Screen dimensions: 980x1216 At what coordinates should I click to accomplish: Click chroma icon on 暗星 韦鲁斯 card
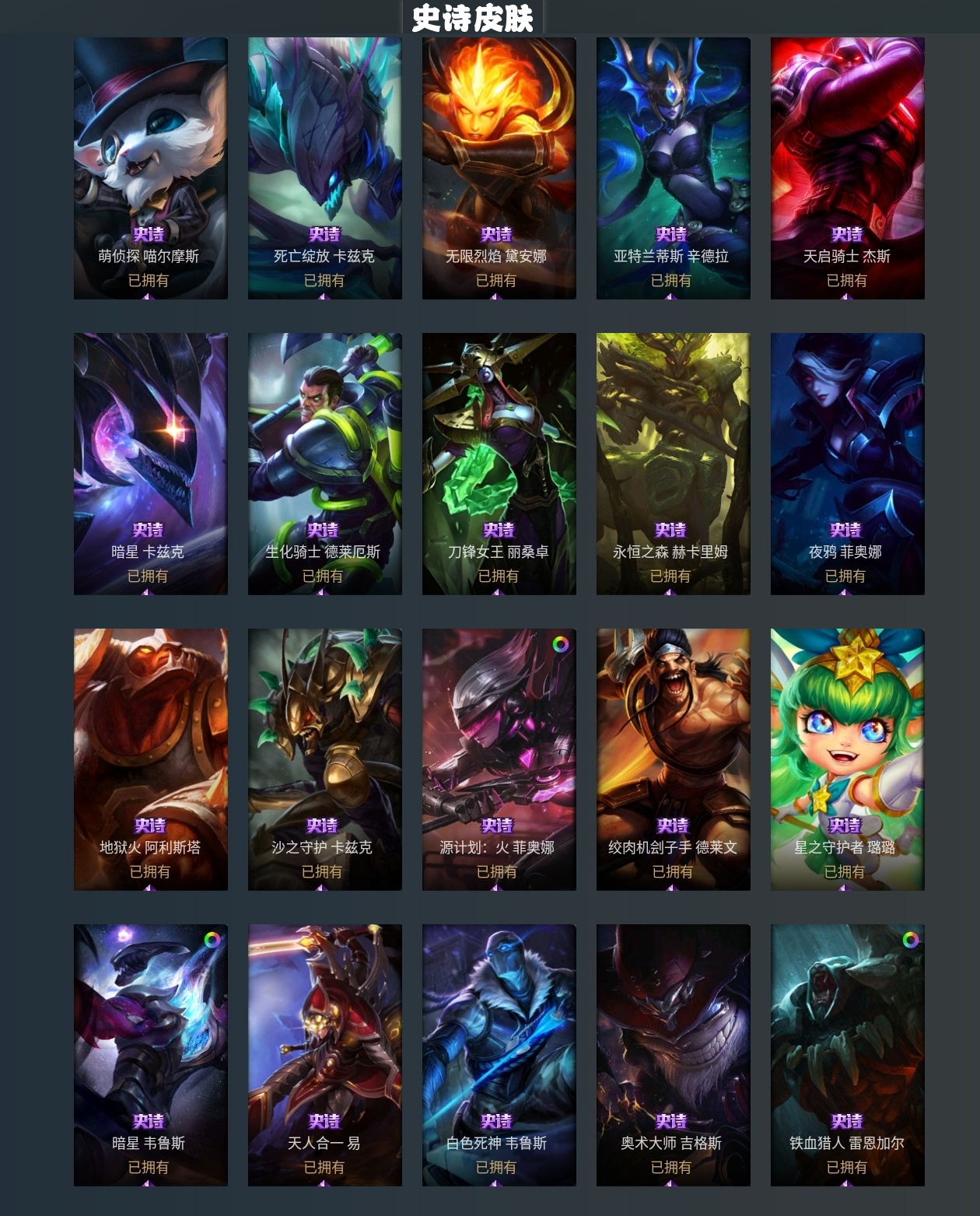(x=212, y=940)
